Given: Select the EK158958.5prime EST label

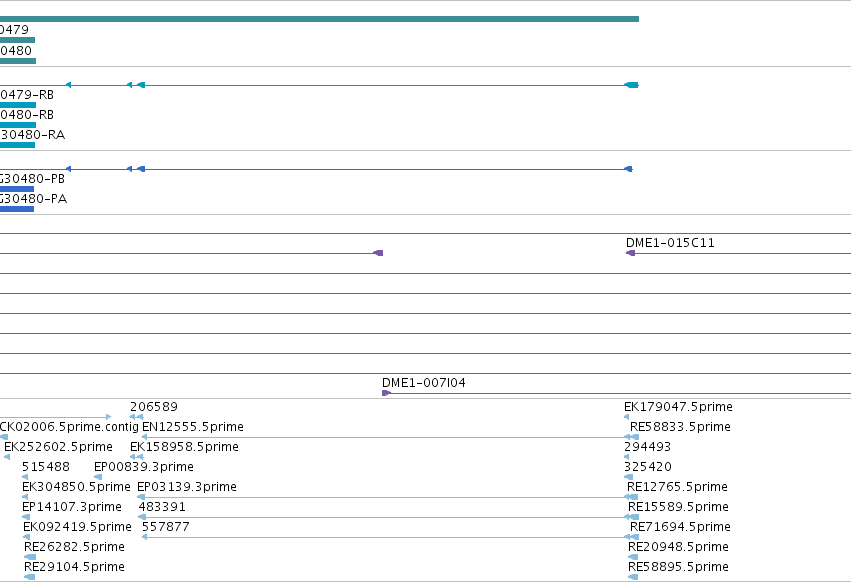Looking at the screenshot, I should [x=185, y=447].
